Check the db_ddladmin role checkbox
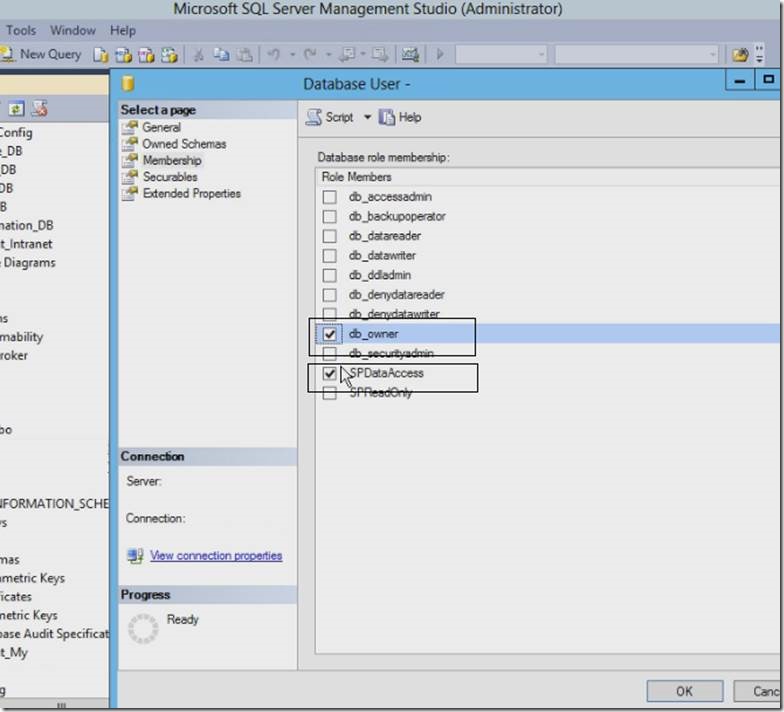The width and height of the screenshot is (784, 712). (x=330, y=275)
